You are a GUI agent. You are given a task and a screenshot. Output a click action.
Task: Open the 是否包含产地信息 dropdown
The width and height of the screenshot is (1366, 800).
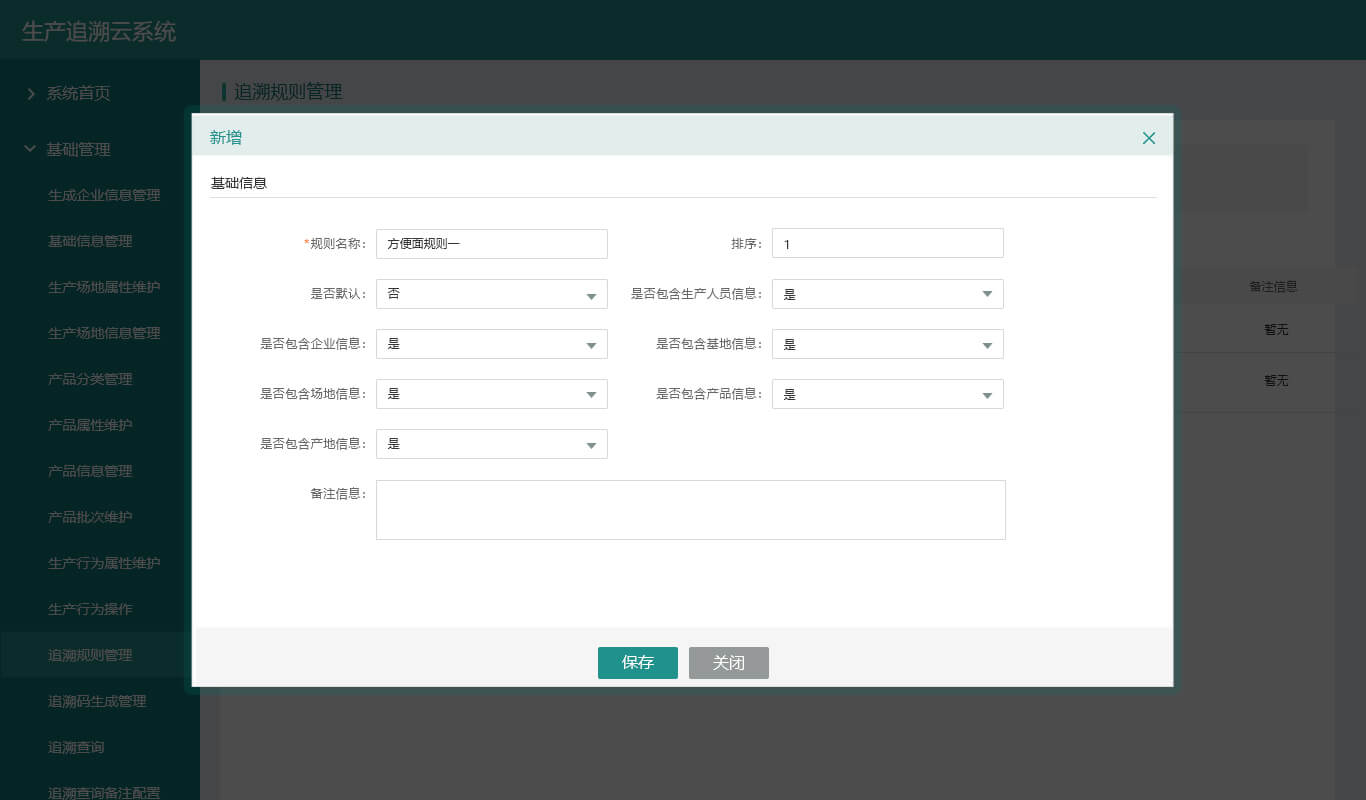tap(491, 444)
